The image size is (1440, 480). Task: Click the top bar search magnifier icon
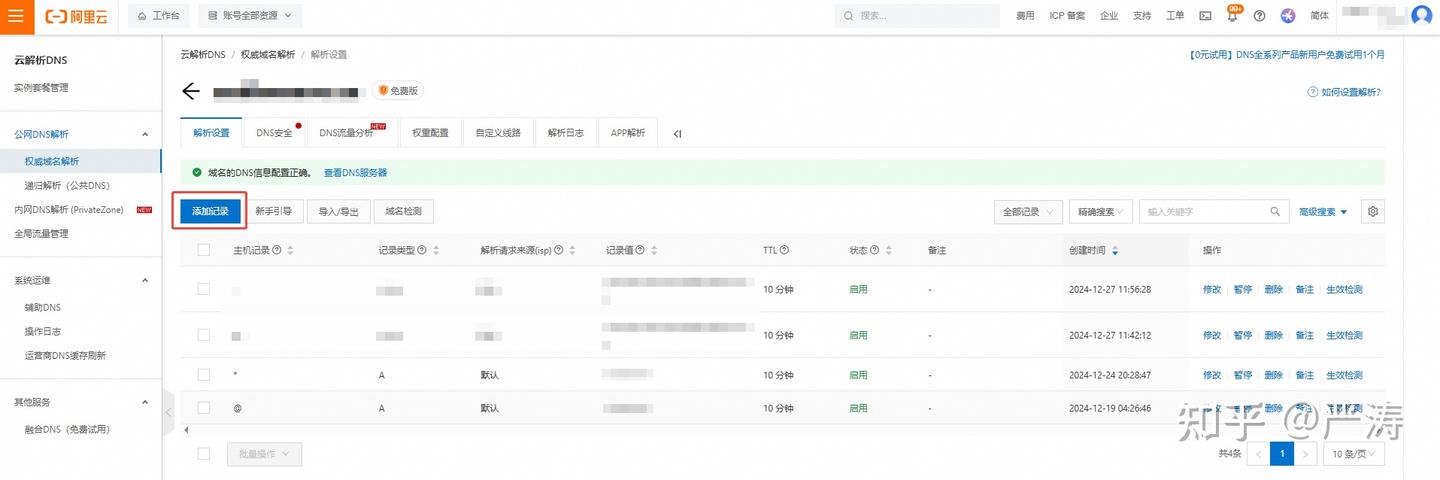(849, 16)
